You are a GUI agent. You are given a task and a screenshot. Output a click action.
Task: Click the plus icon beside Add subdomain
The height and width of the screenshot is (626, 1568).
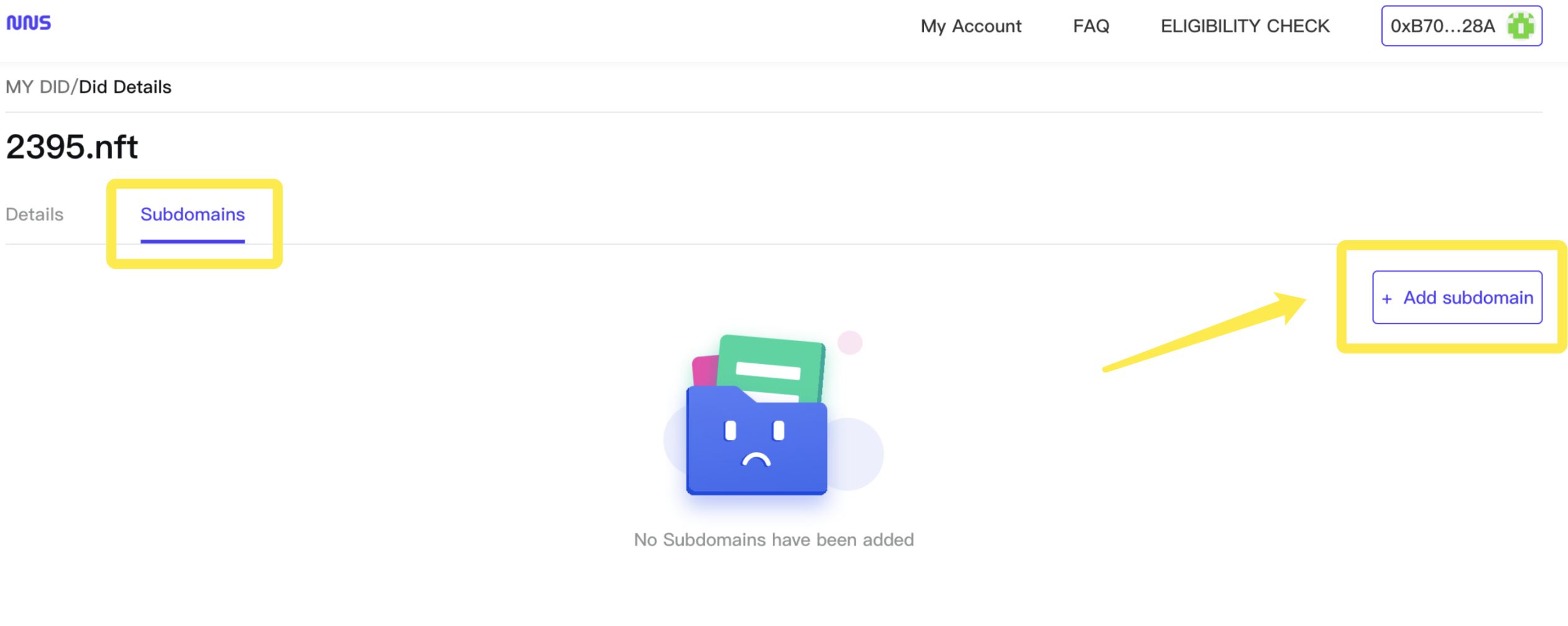click(x=1387, y=299)
